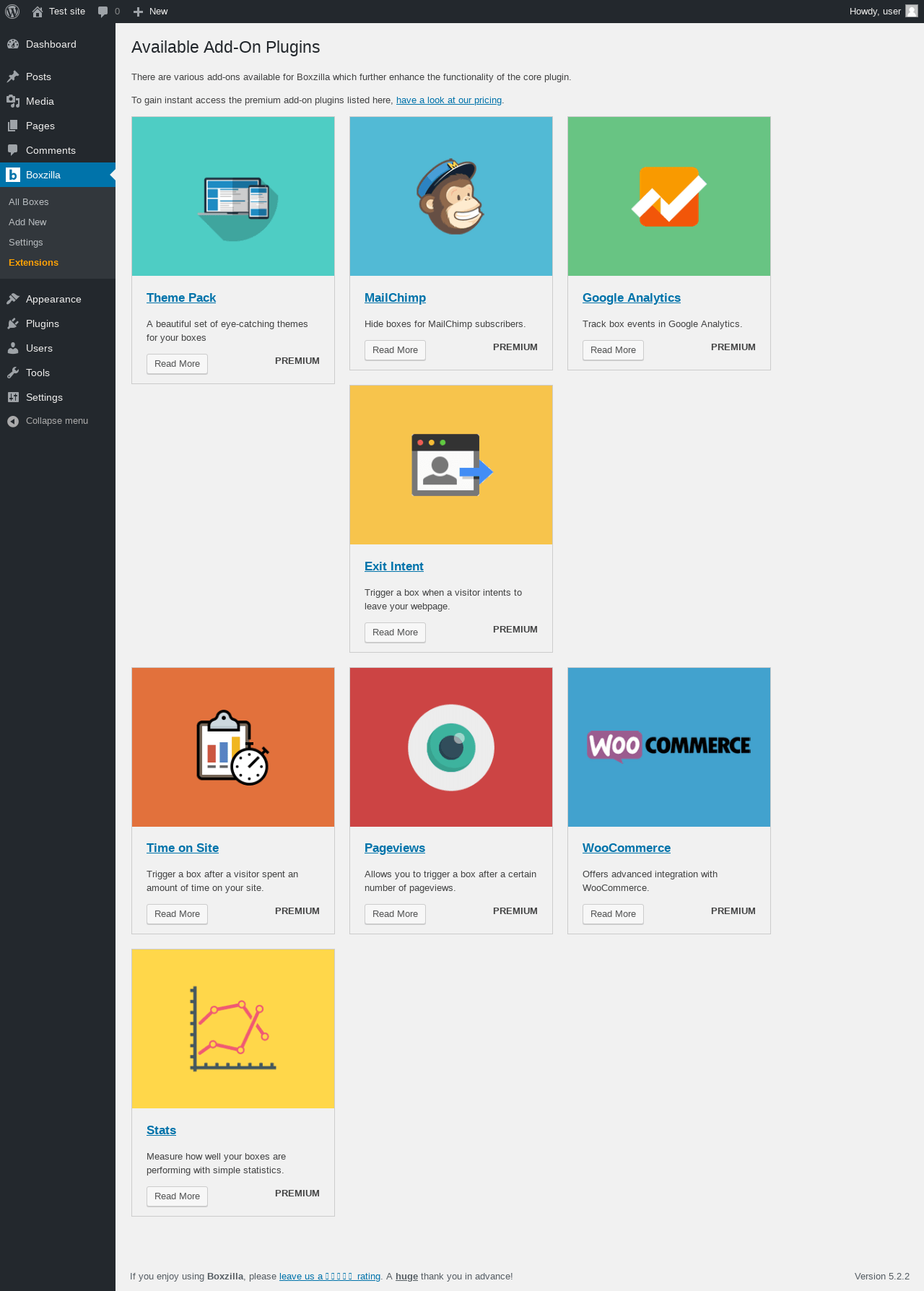Viewport: 924px width, 1291px height.
Task: Click the Boxzilla 'b' logo icon
Action: 13,175
